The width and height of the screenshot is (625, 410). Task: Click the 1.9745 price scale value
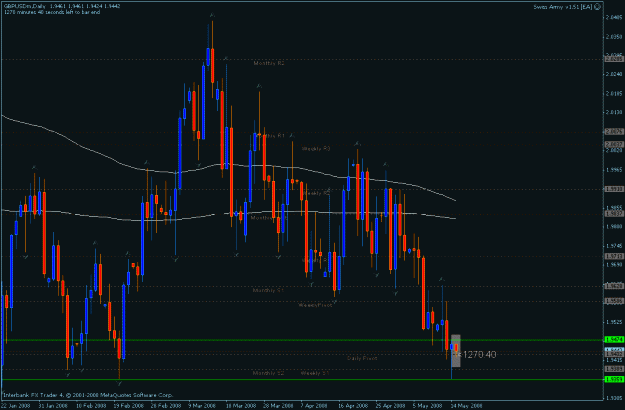614,245
